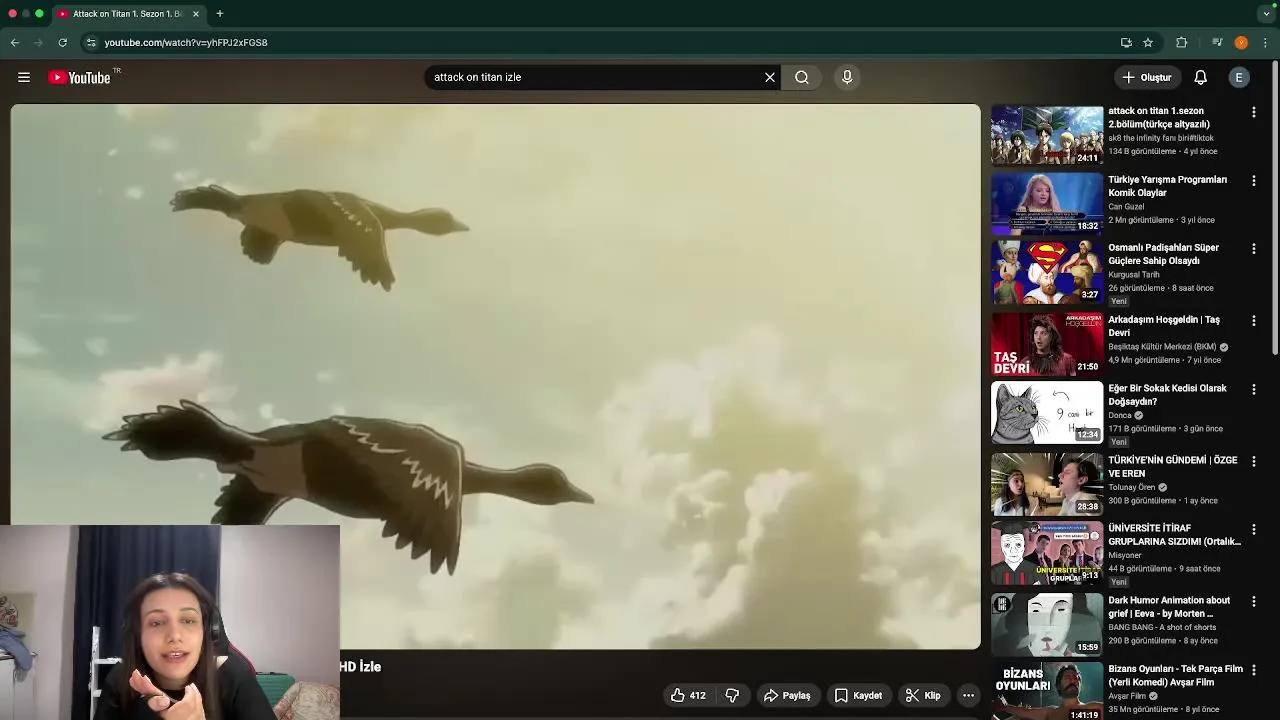The width and height of the screenshot is (1280, 720).
Task: Open the YouTube hamburger guide menu
Action: pyautogui.click(x=24, y=77)
